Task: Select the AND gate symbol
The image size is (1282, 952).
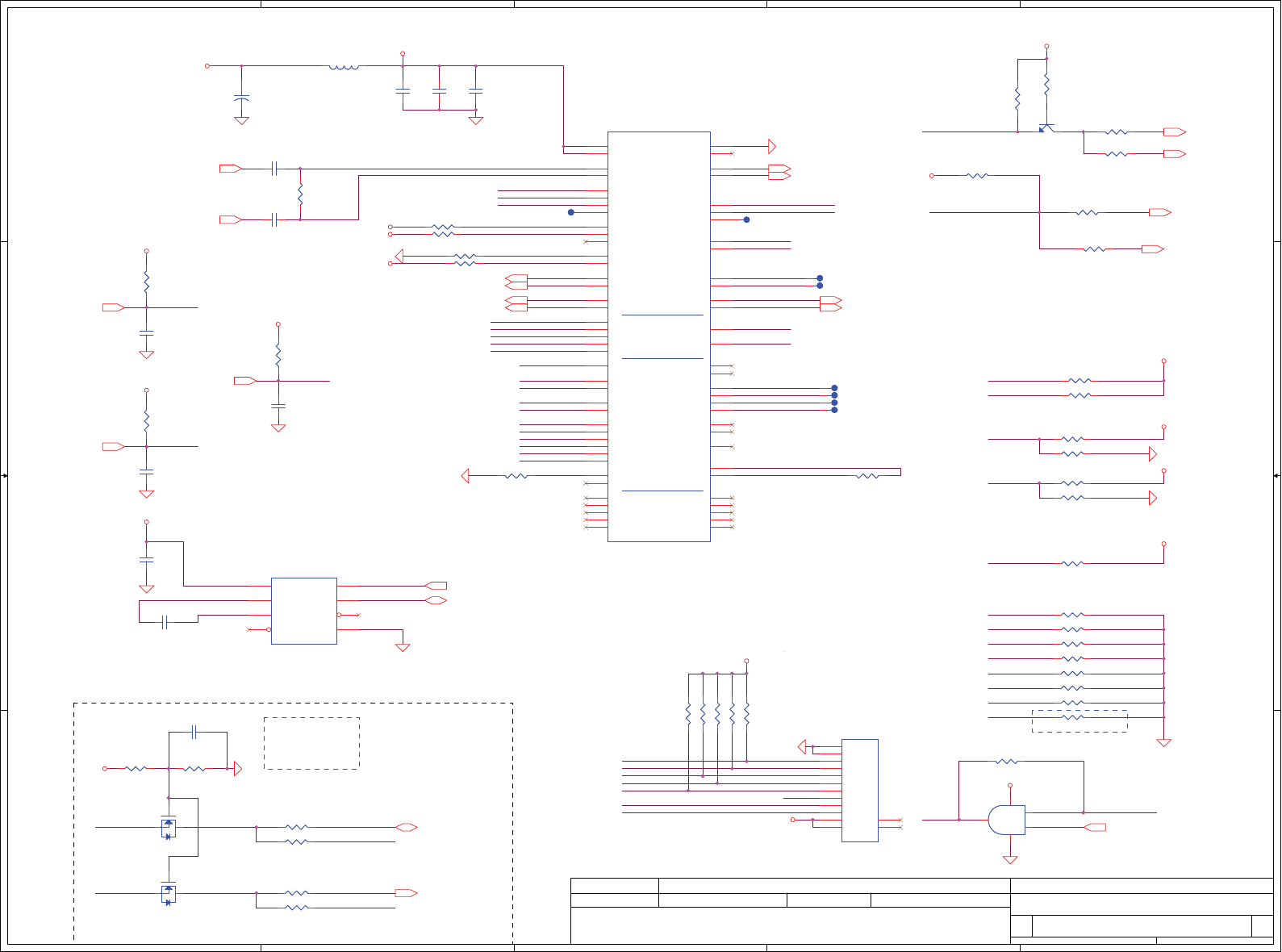Action: tap(1007, 820)
